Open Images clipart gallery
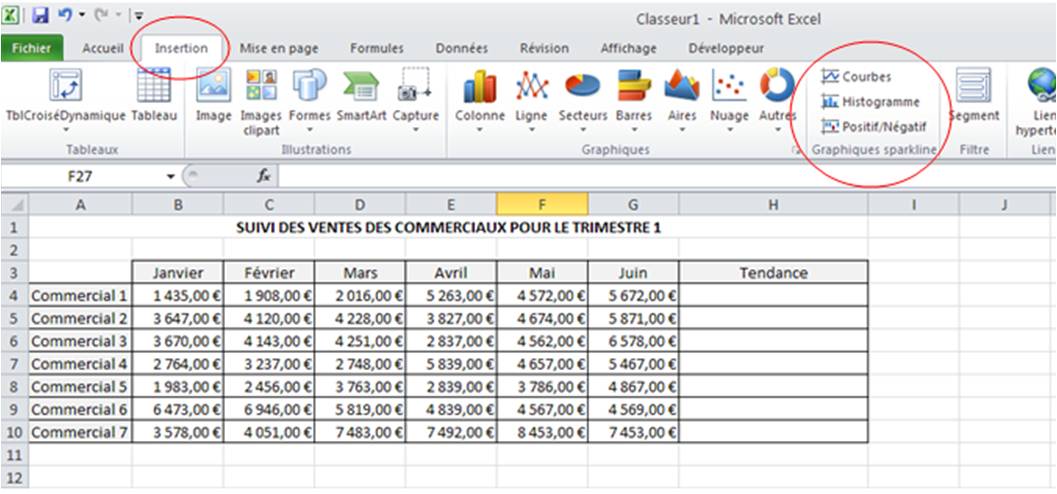1057x494 pixels. coord(261,101)
